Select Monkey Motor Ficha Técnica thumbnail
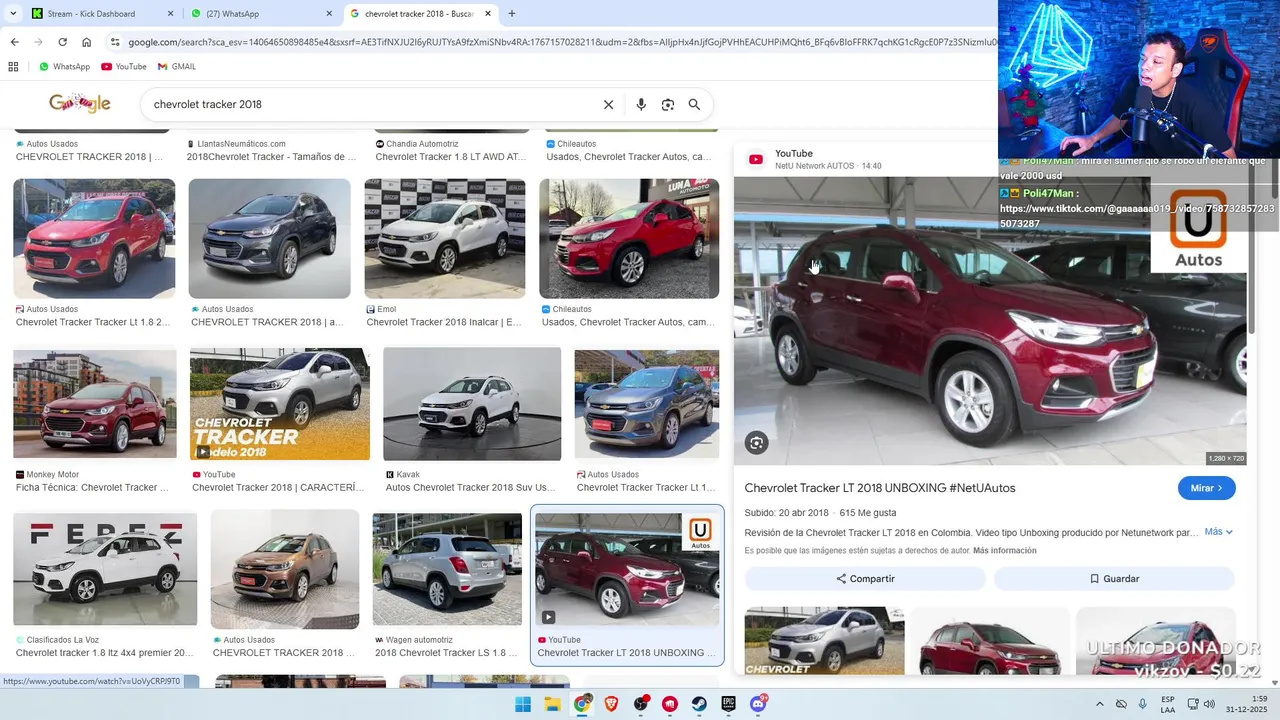Viewport: 1280px width, 720px height. 95,404
